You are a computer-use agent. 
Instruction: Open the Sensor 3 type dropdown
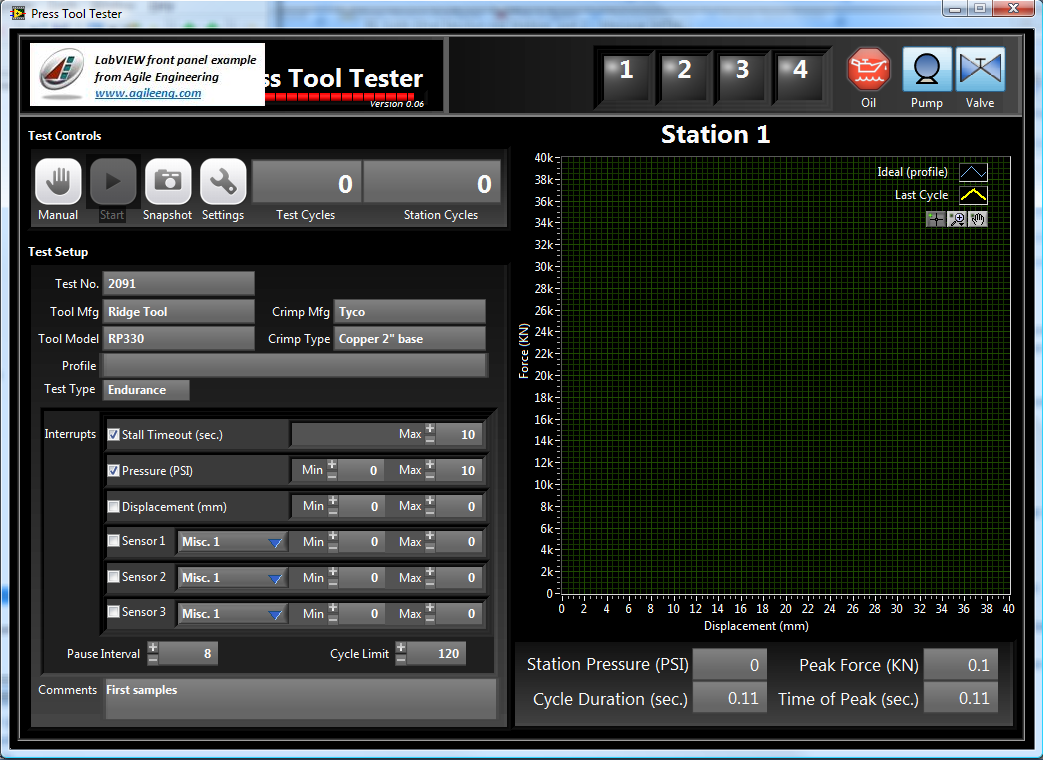point(232,614)
